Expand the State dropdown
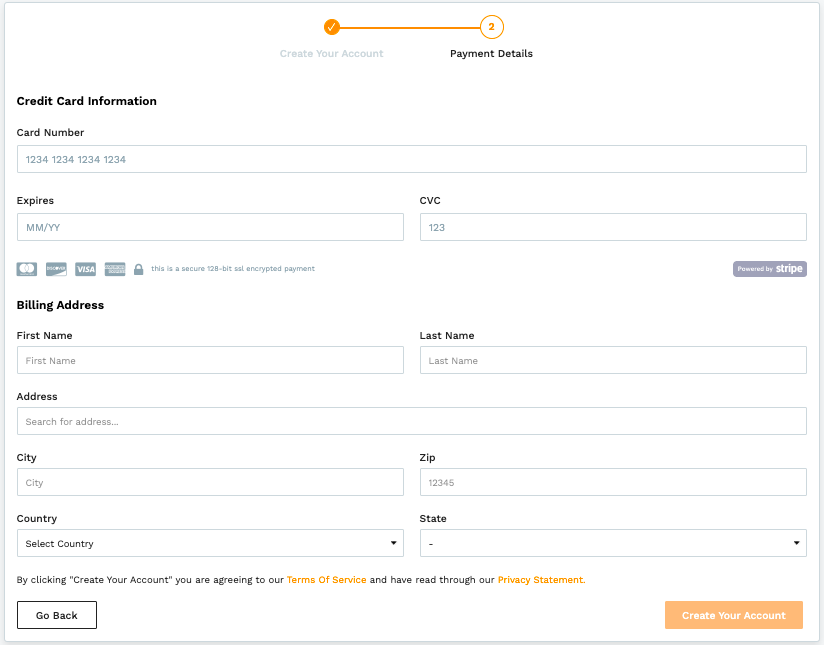This screenshot has width=824, height=645. click(x=613, y=543)
